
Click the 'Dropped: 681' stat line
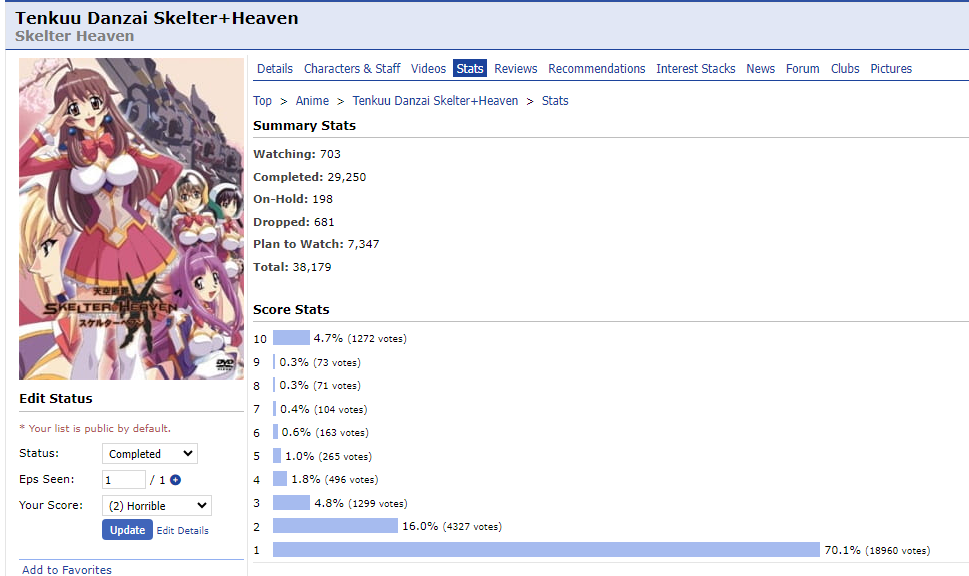pos(294,222)
